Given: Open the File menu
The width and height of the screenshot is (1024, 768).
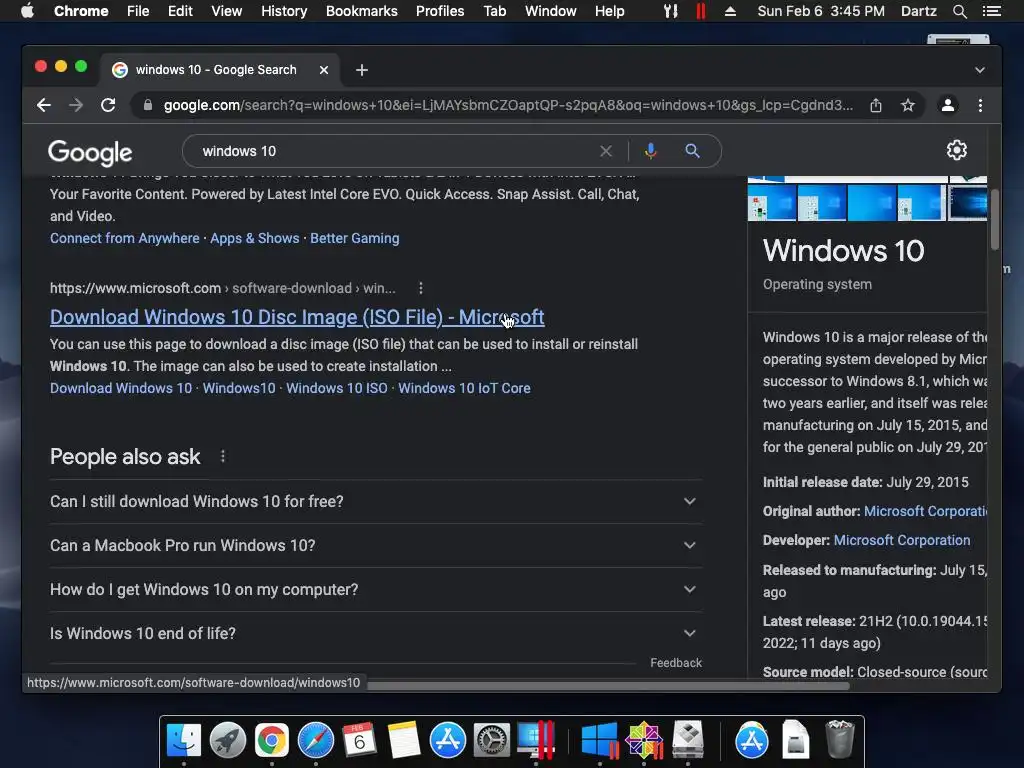Looking at the screenshot, I should (138, 11).
